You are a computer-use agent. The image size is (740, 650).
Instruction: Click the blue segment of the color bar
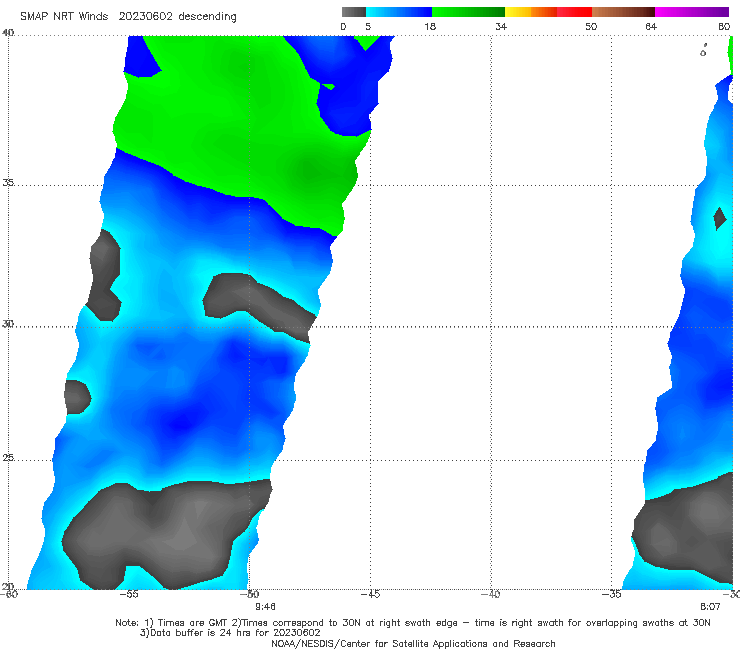(399, 12)
